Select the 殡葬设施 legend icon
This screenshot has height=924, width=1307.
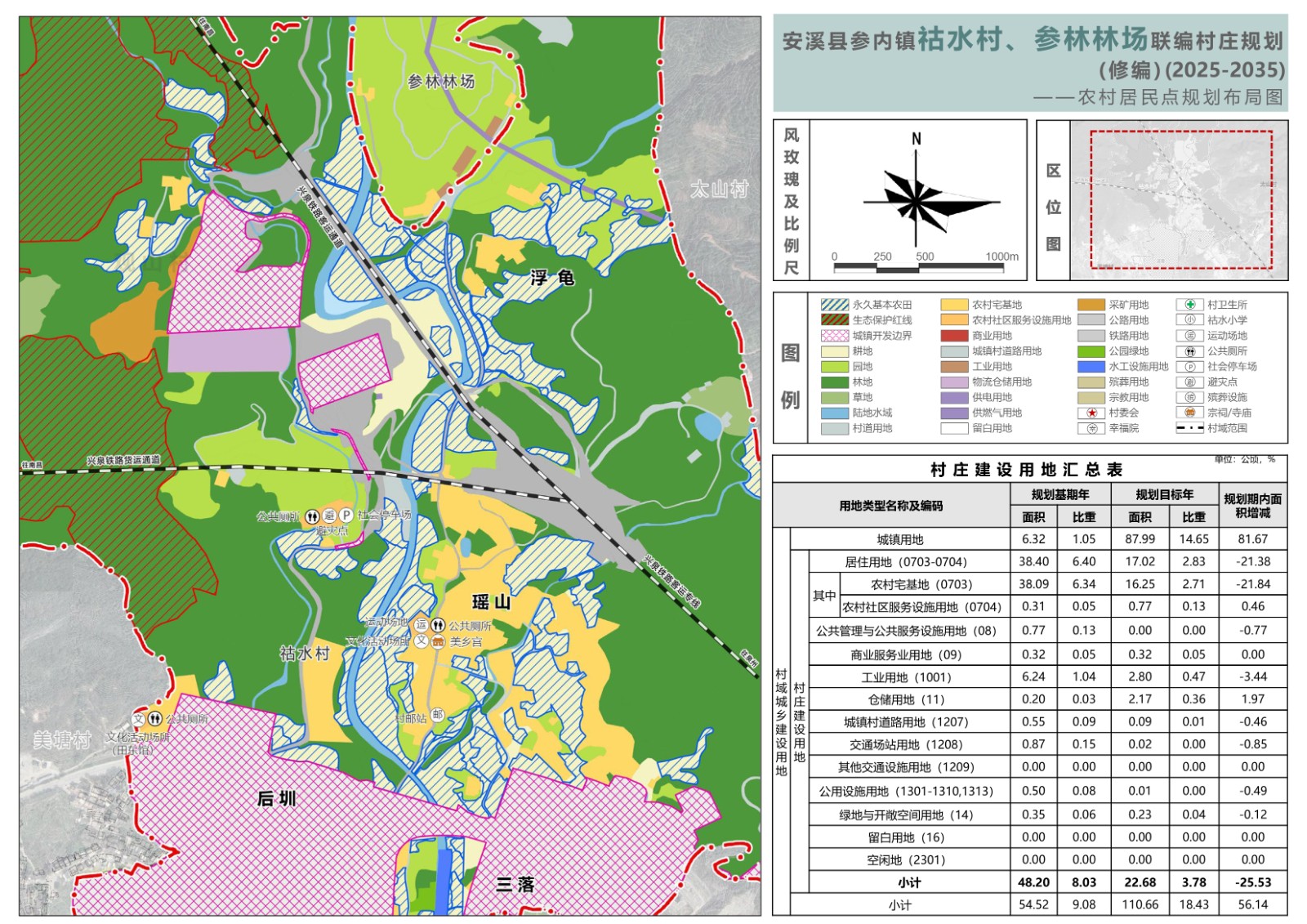coord(1190,398)
